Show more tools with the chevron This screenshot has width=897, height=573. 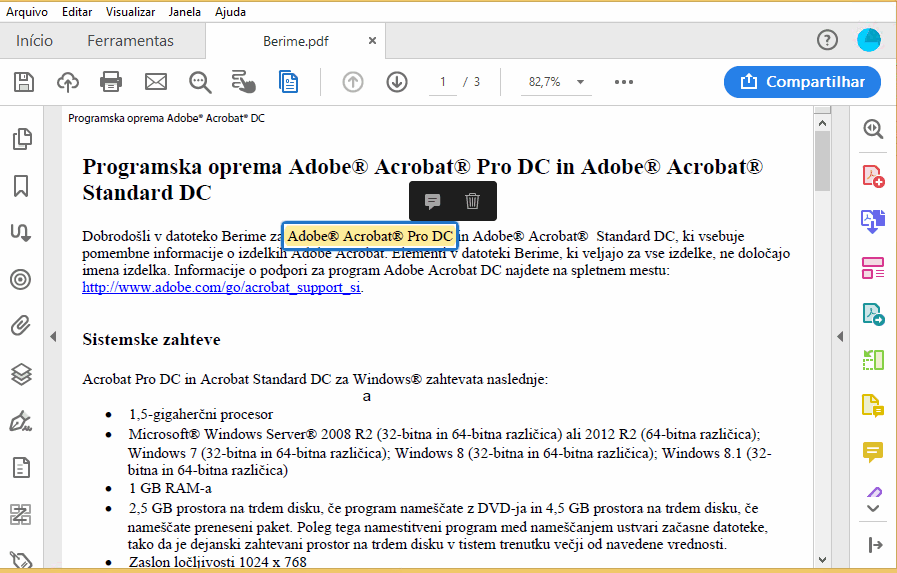873,508
